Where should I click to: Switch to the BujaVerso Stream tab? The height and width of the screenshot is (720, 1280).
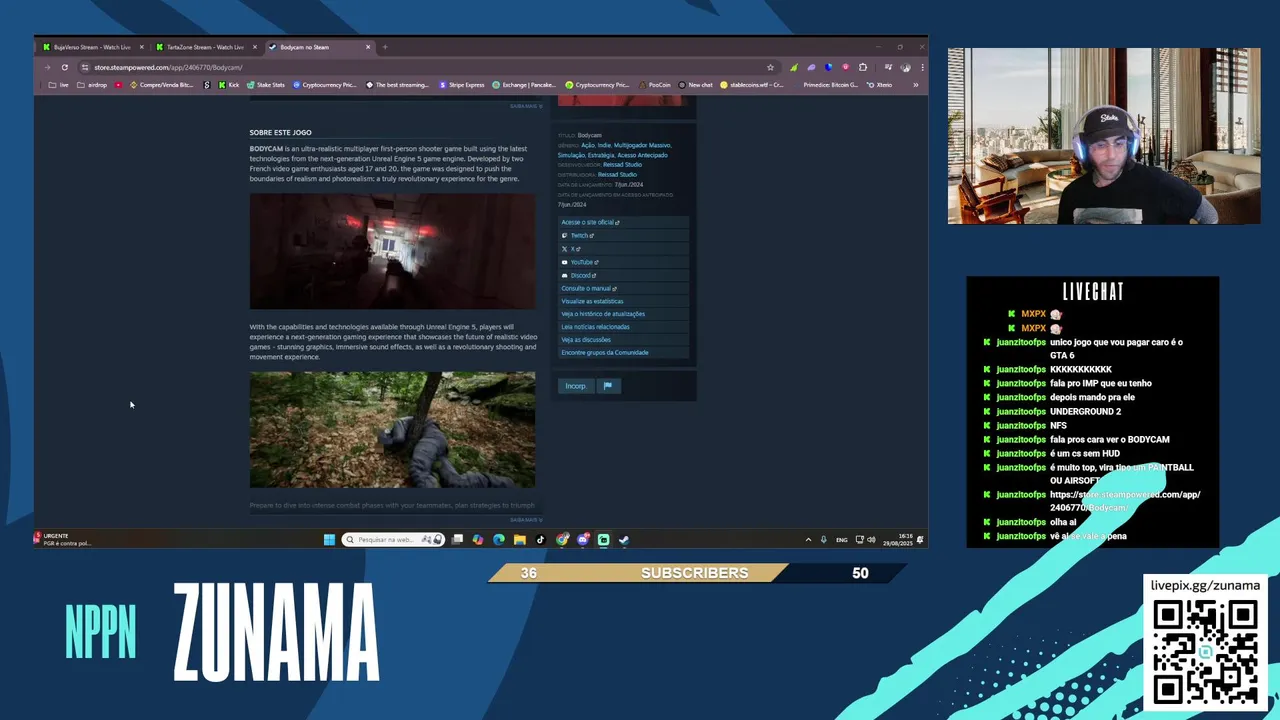[x=92, y=47]
